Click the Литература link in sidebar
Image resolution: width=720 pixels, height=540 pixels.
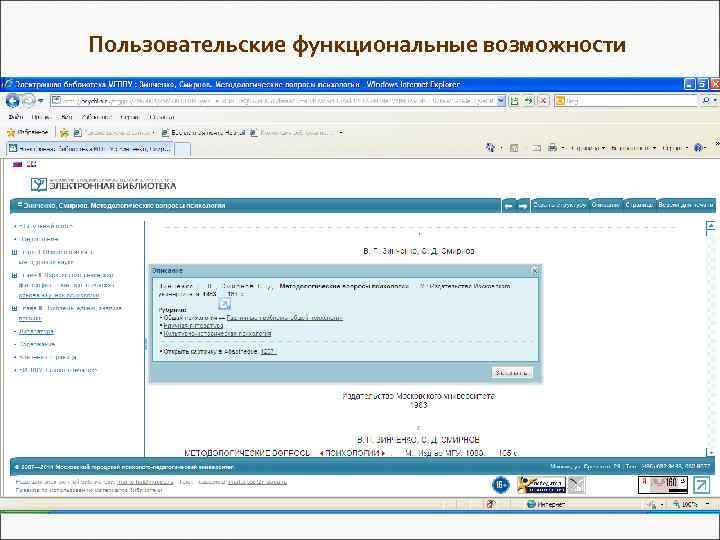tap(37, 332)
